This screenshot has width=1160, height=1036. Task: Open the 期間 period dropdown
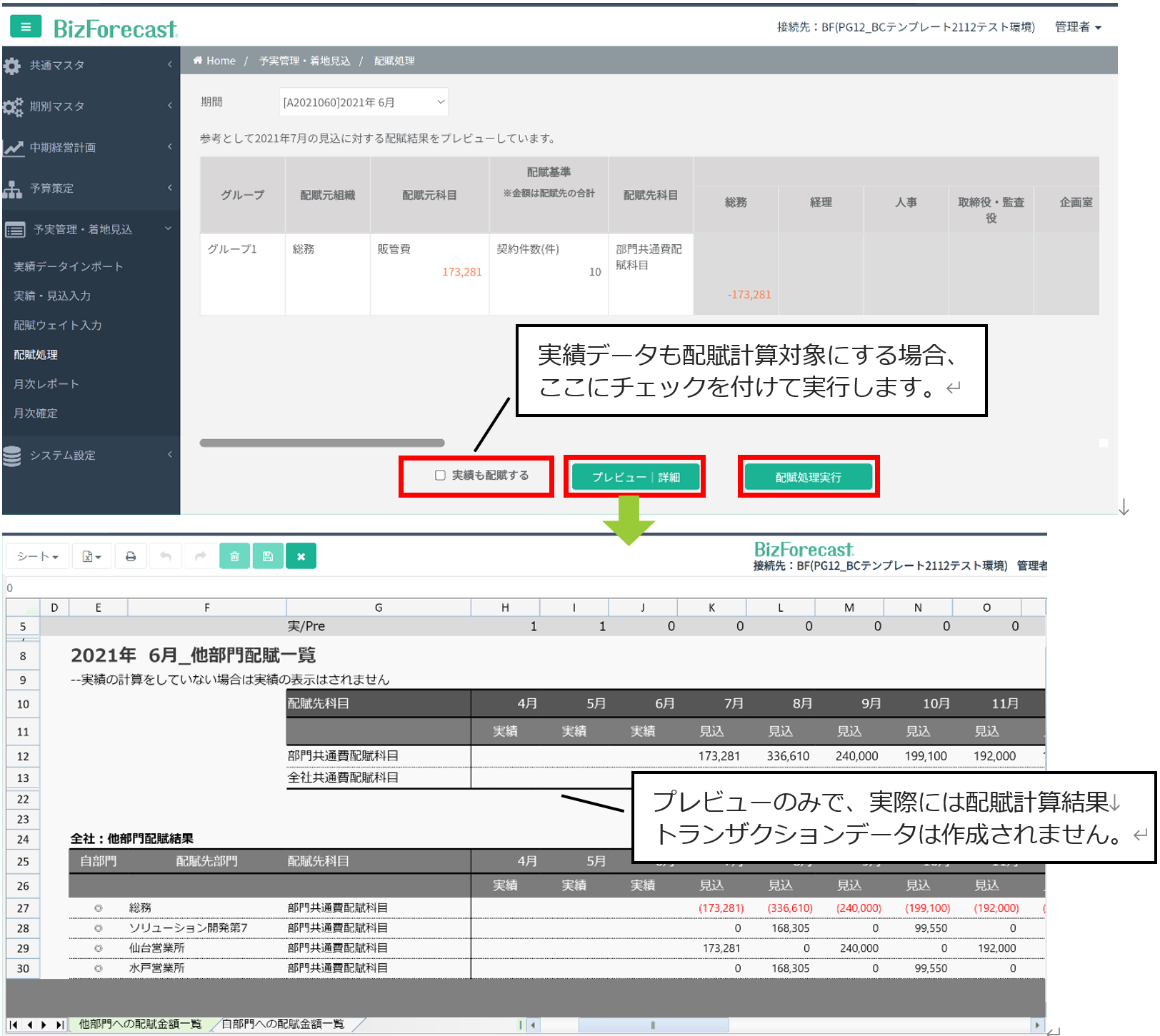363,102
